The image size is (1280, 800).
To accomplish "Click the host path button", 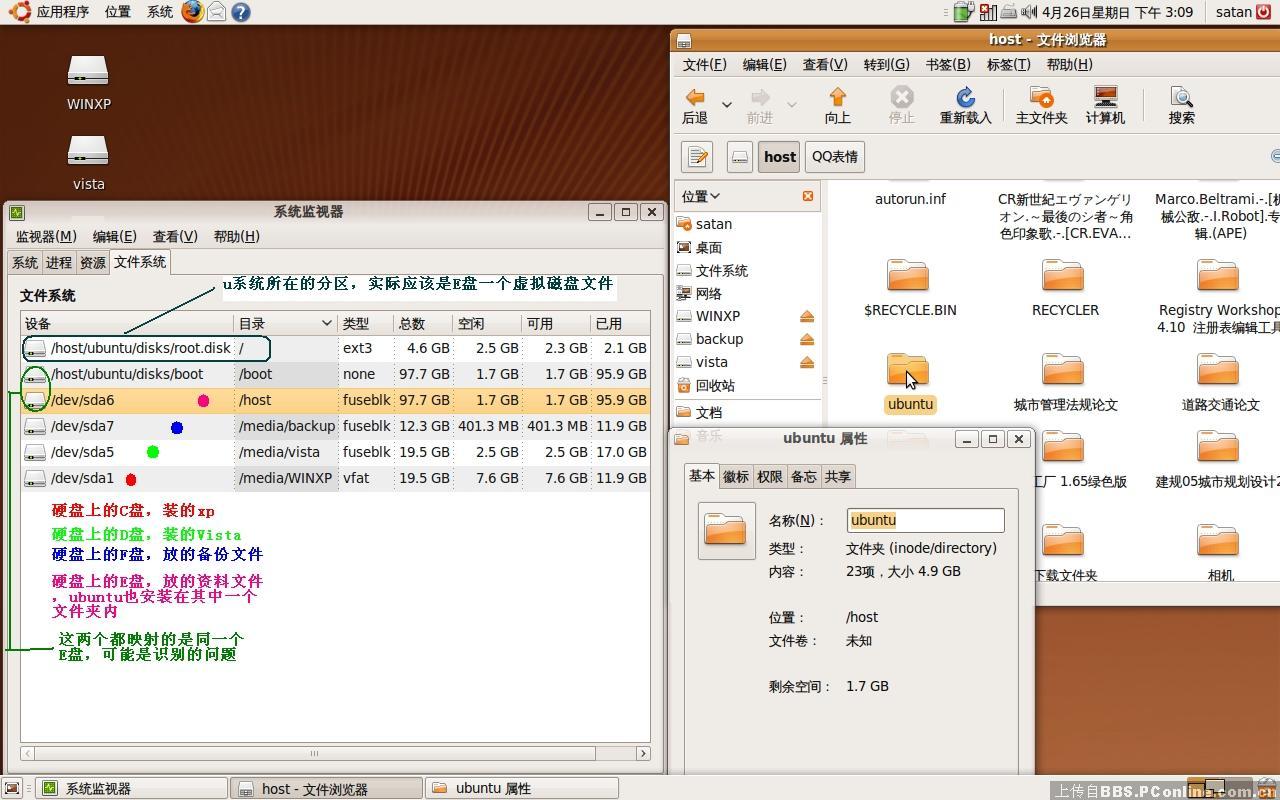I will [779, 157].
